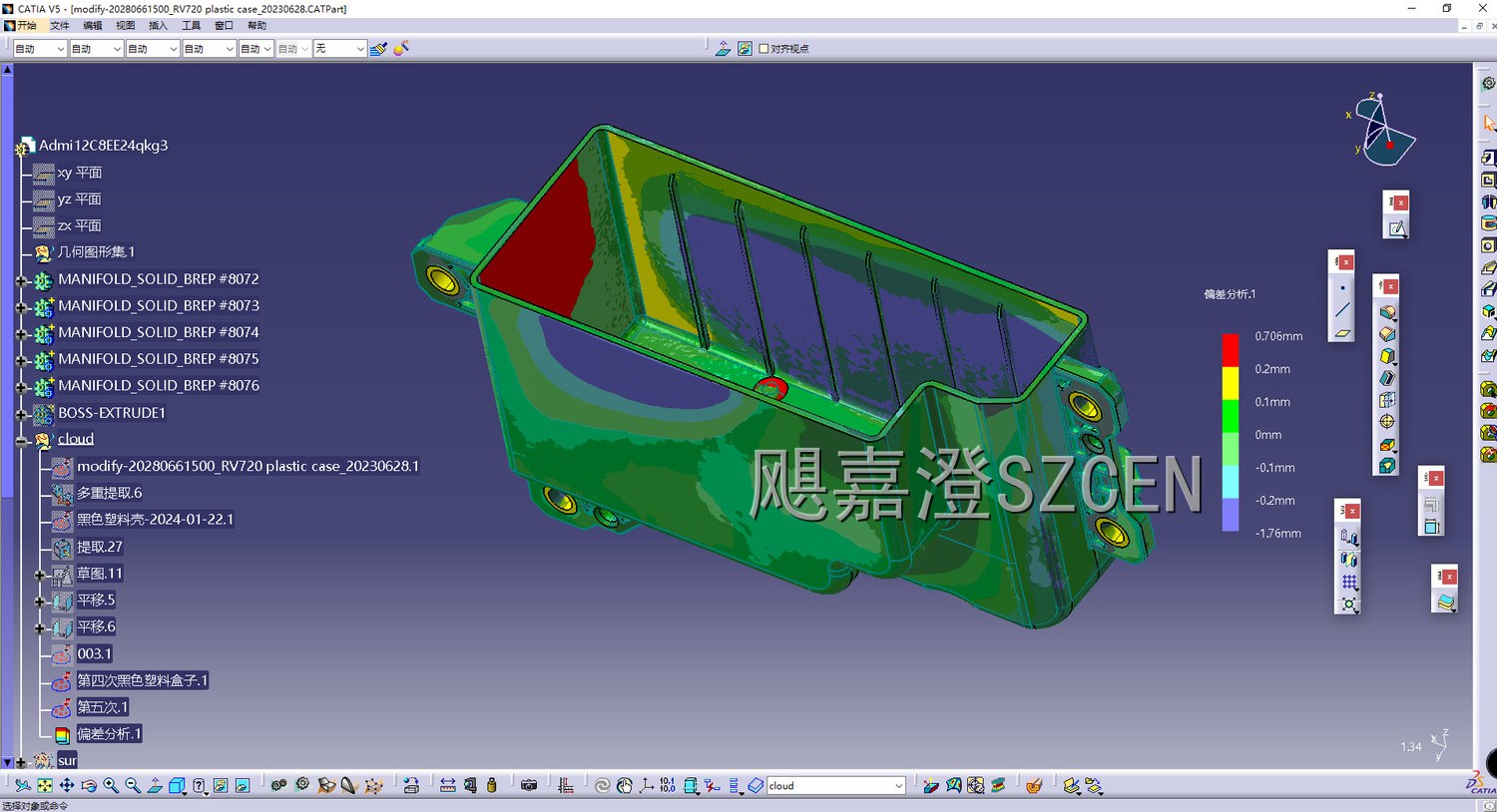Click the yellow color in deviation legend
1497x812 pixels.
pos(1231,384)
